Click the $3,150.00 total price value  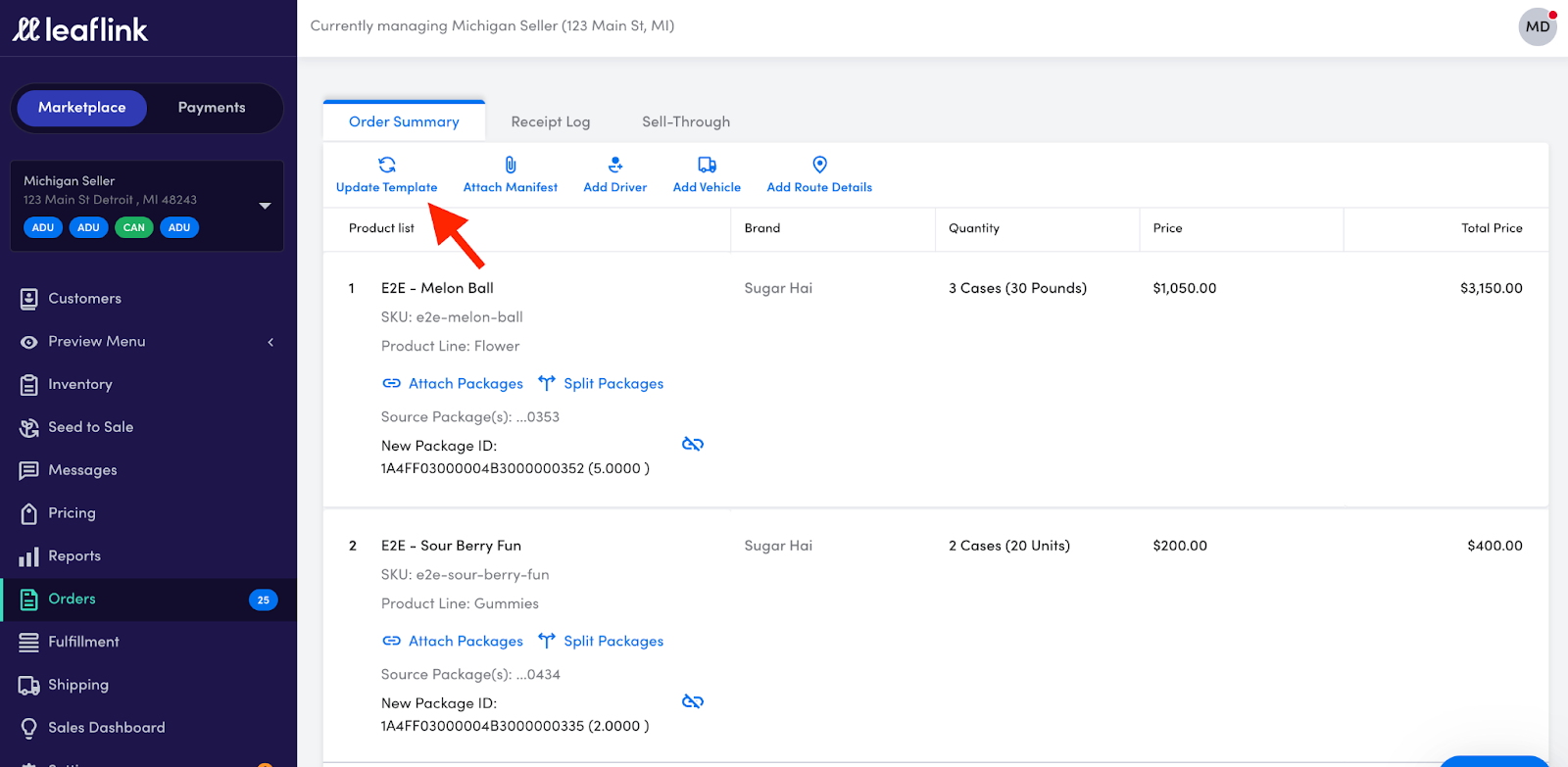(1492, 288)
